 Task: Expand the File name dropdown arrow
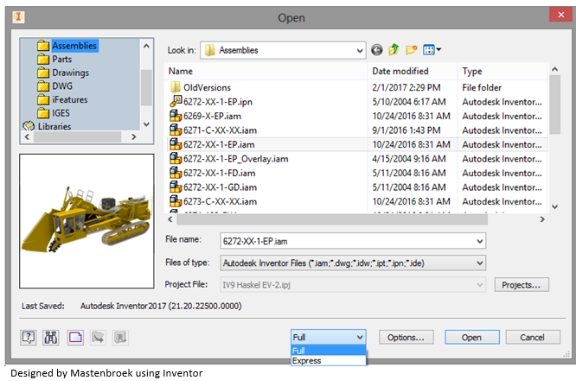479,241
